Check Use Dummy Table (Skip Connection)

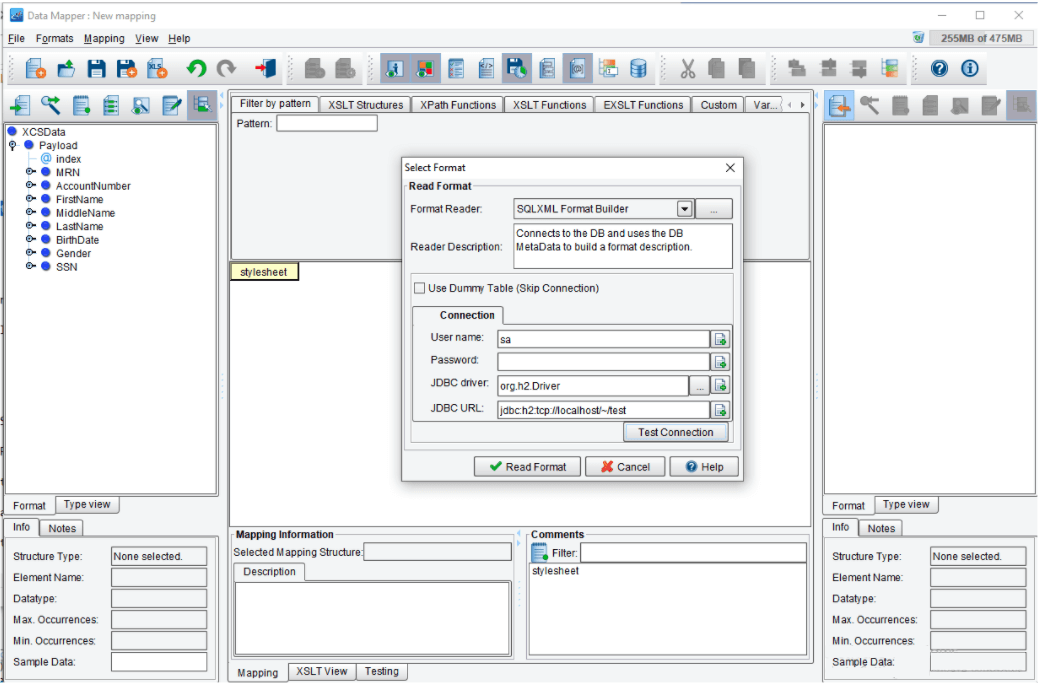tap(420, 289)
